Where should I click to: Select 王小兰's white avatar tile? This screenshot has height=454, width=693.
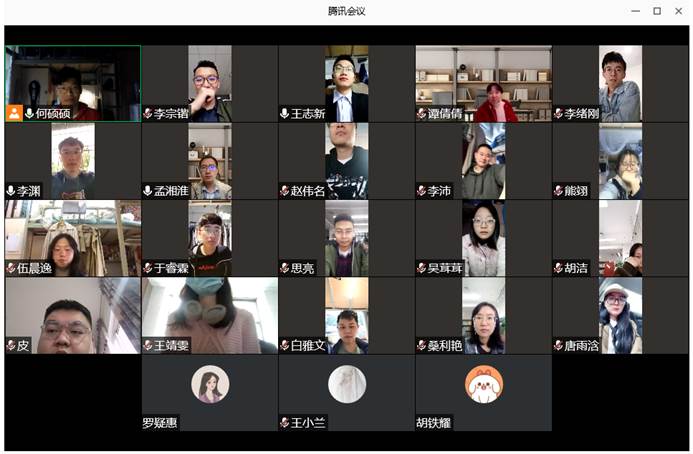[x=347, y=384]
